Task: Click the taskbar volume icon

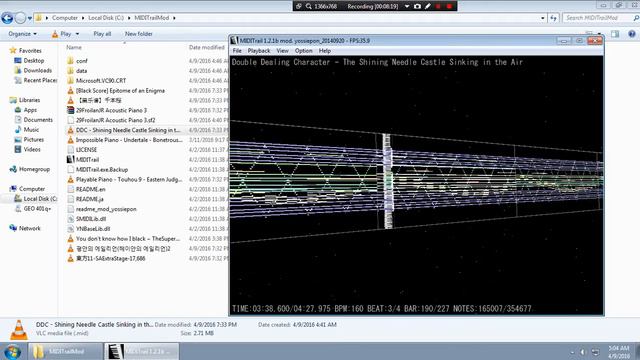Action: 583,352
